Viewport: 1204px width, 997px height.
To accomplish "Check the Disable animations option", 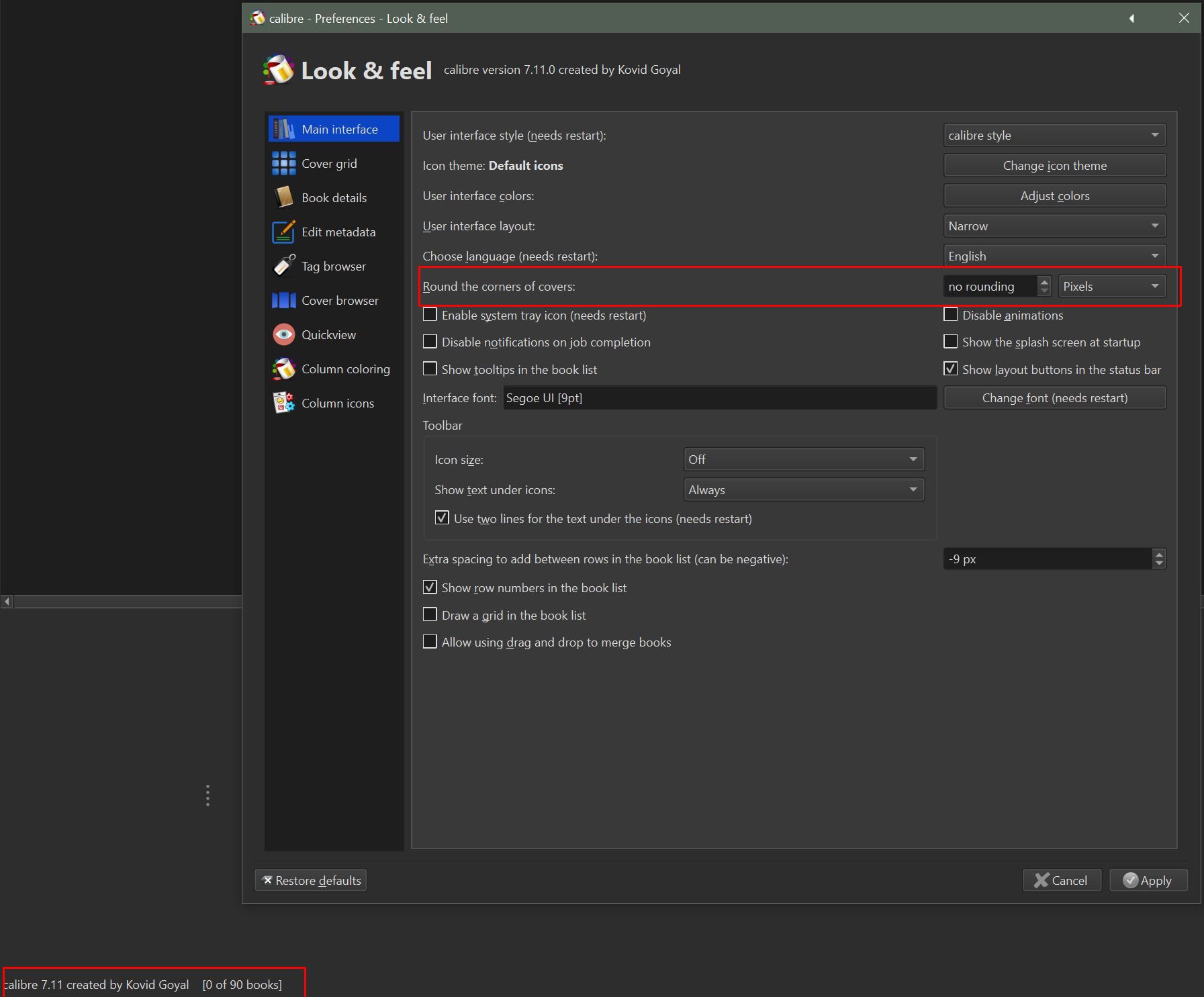I will 950,314.
